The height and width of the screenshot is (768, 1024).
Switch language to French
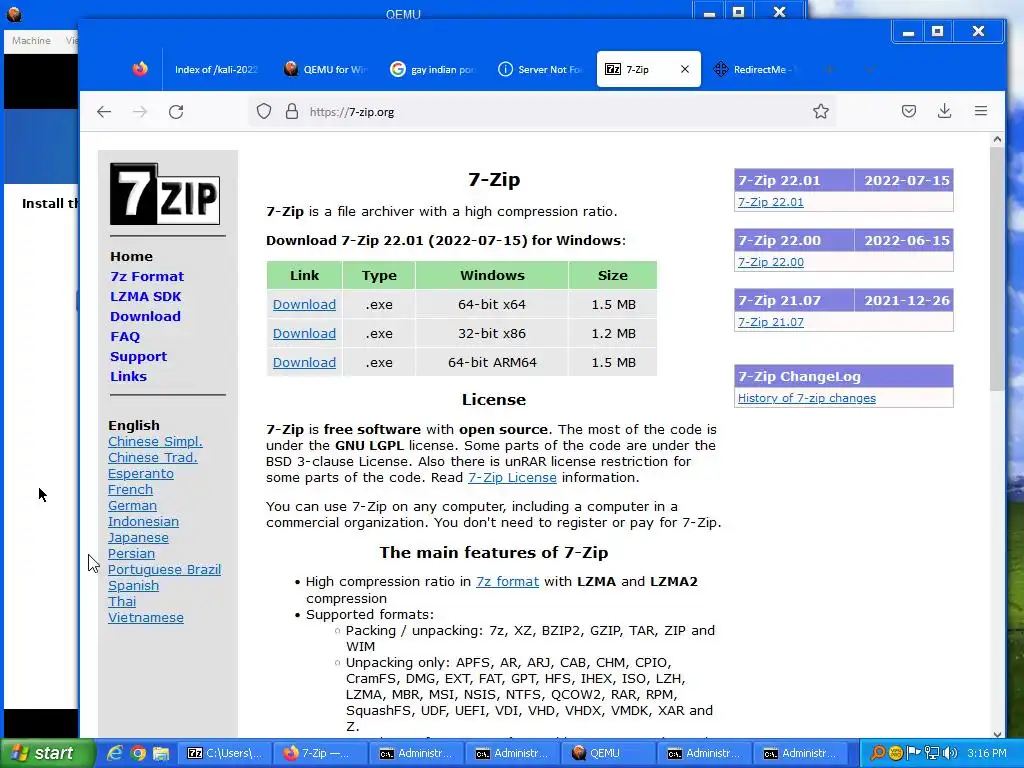[x=131, y=490]
